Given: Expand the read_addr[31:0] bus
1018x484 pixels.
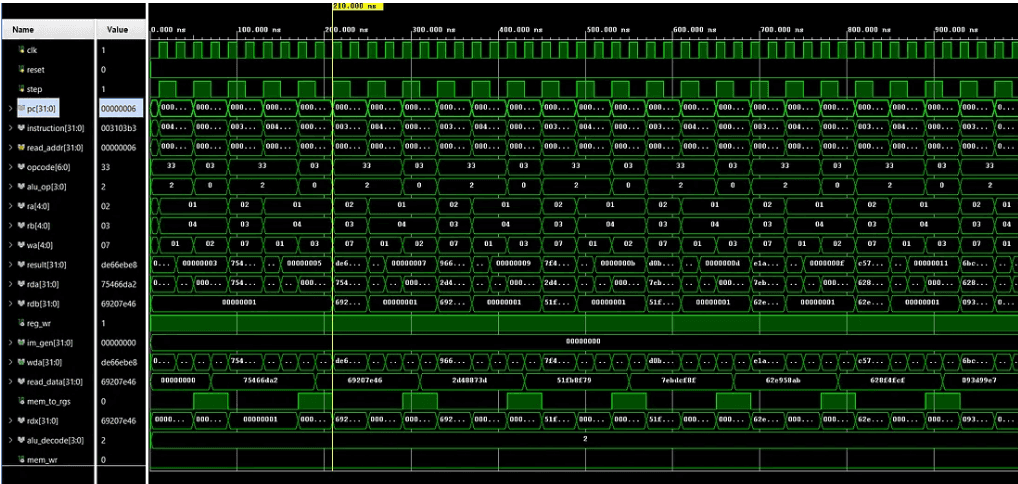Looking at the screenshot, I should pos(11,147).
